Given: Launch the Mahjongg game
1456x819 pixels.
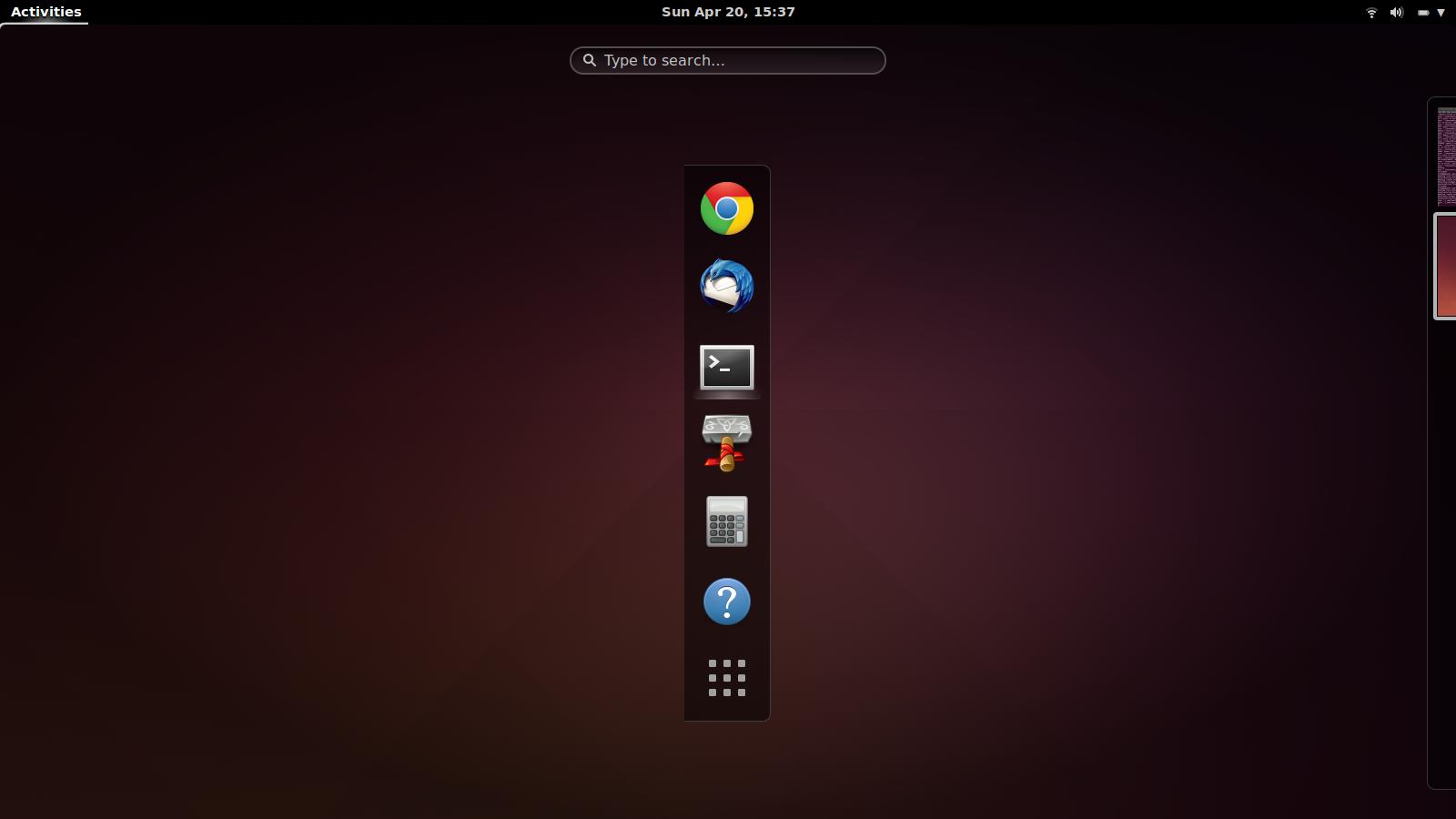Looking at the screenshot, I should click(x=726, y=443).
